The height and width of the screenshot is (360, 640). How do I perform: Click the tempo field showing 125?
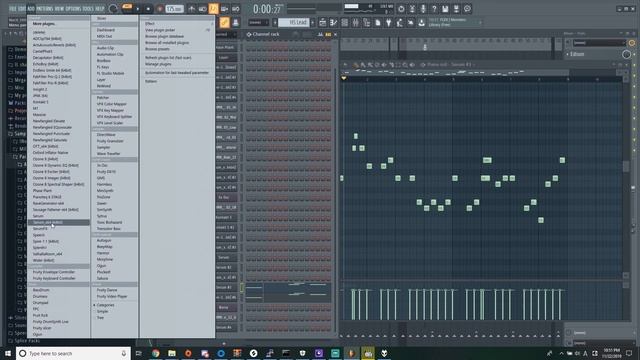(174, 9)
